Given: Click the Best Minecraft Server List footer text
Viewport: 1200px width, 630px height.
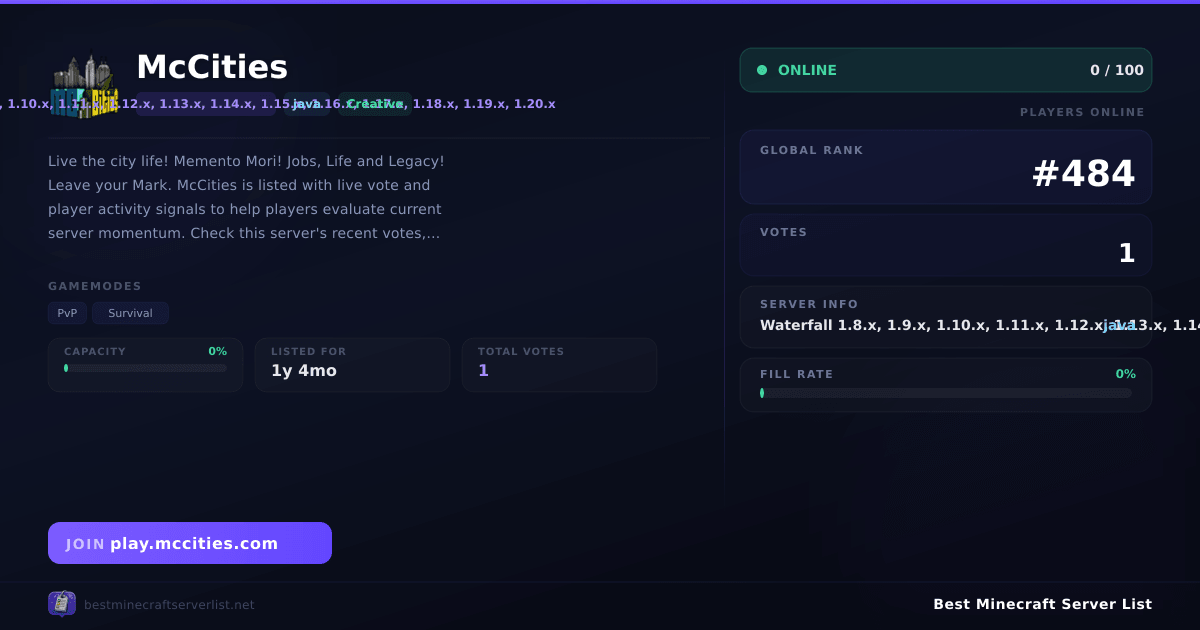Looking at the screenshot, I should click(x=1042, y=604).
